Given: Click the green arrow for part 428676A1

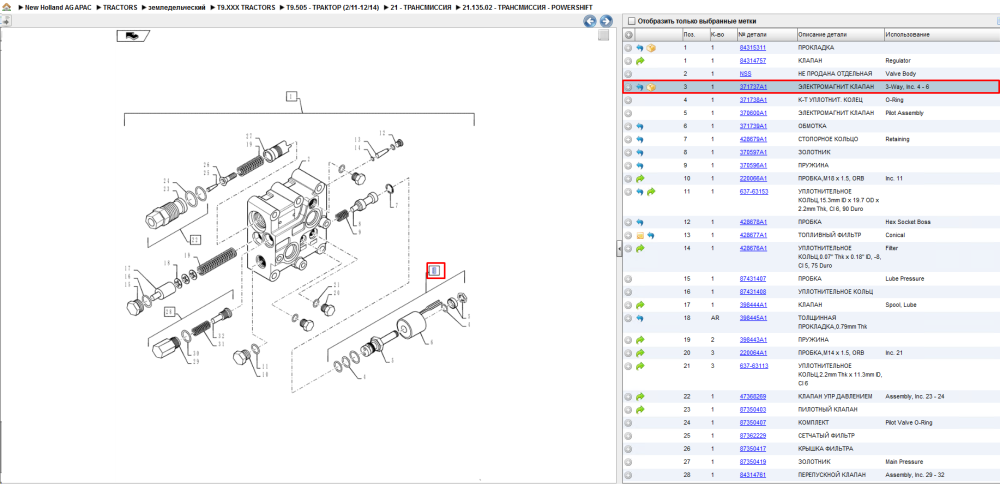Looking at the screenshot, I should tap(640, 248).
